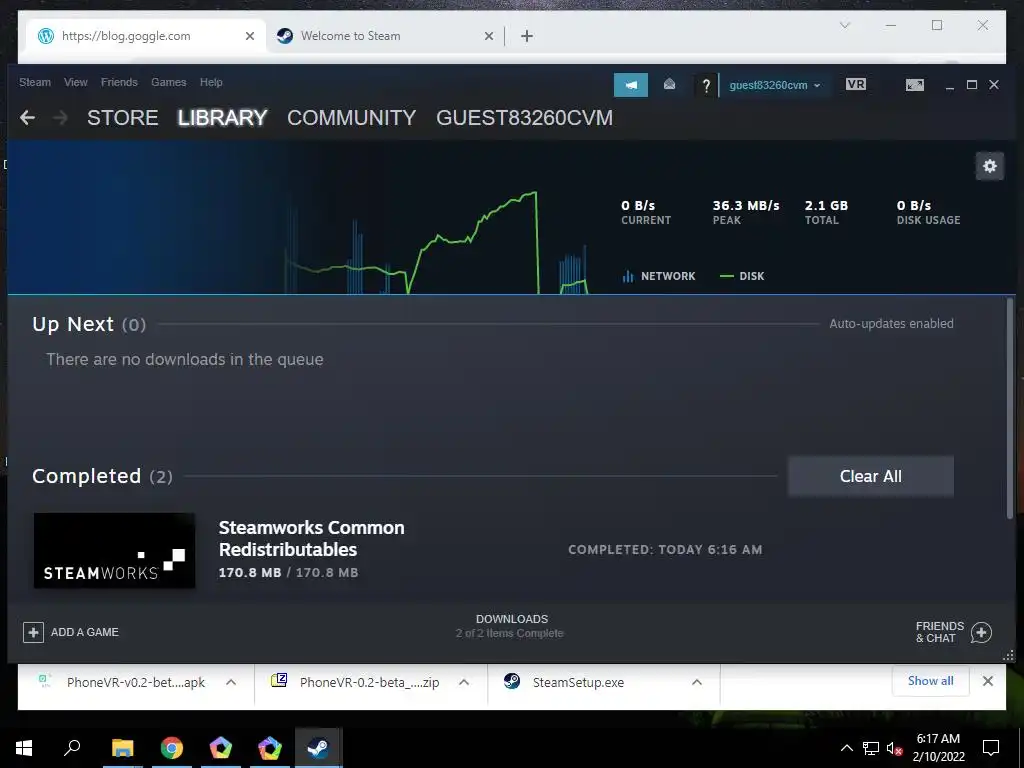Click muted volume tray icon
This screenshot has width=1024, height=768.
point(894,748)
